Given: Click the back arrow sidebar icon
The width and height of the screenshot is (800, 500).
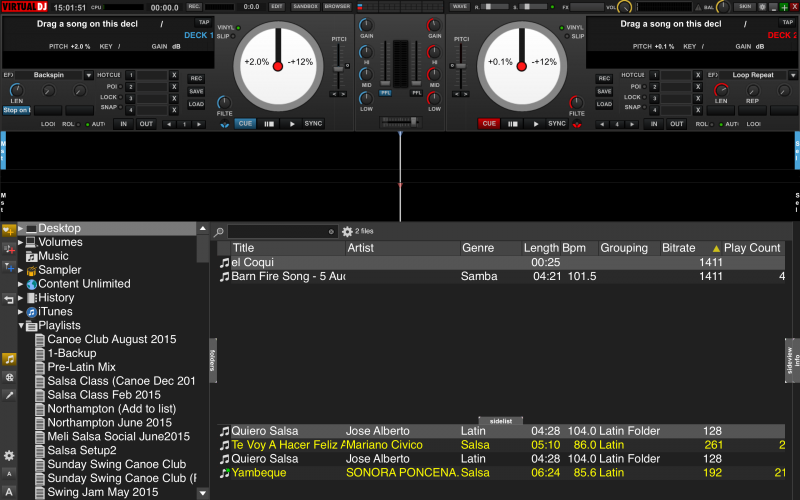Looking at the screenshot, I should coord(9,299).
